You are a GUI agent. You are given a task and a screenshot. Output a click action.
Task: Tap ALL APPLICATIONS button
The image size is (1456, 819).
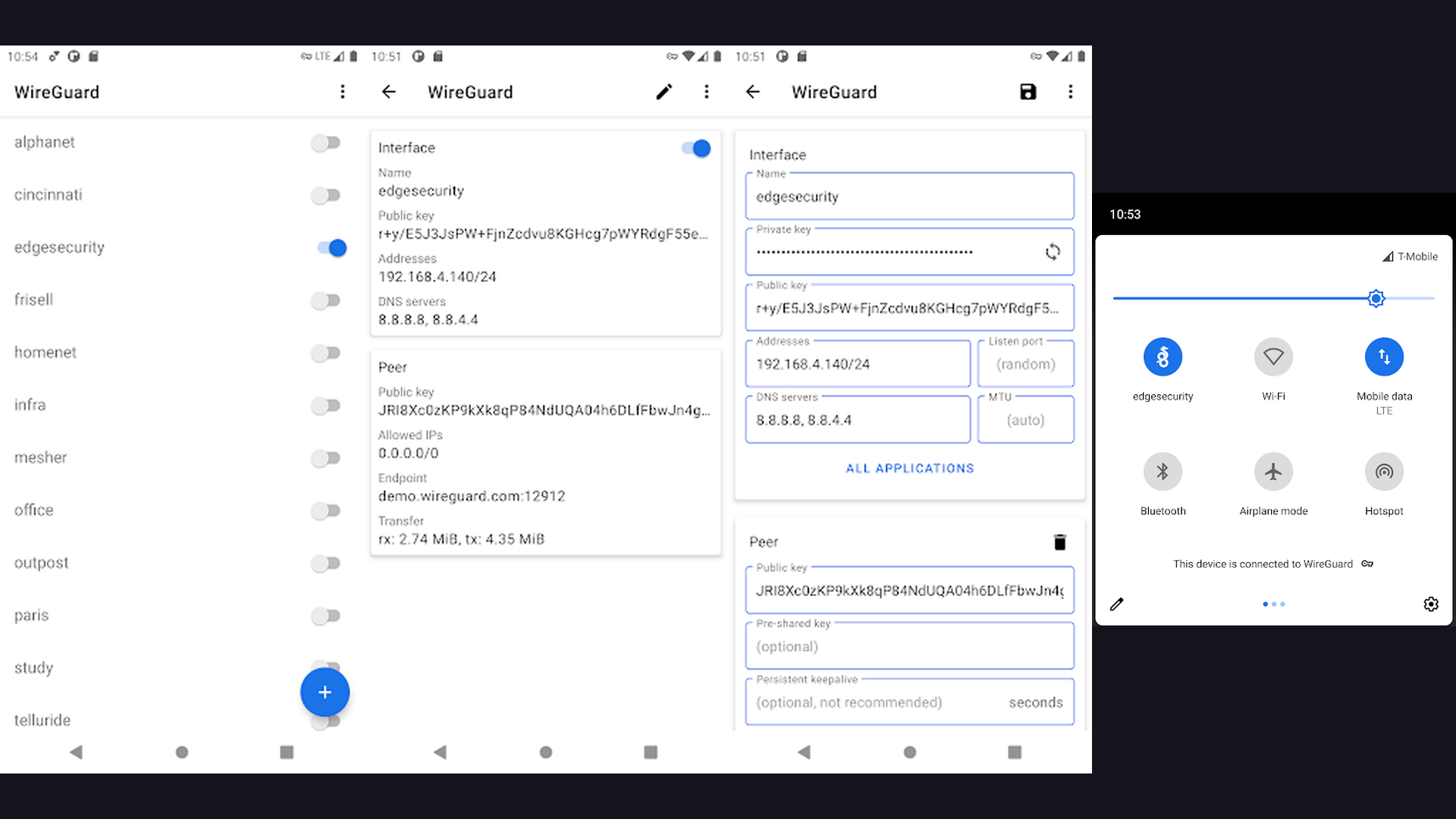910,469
